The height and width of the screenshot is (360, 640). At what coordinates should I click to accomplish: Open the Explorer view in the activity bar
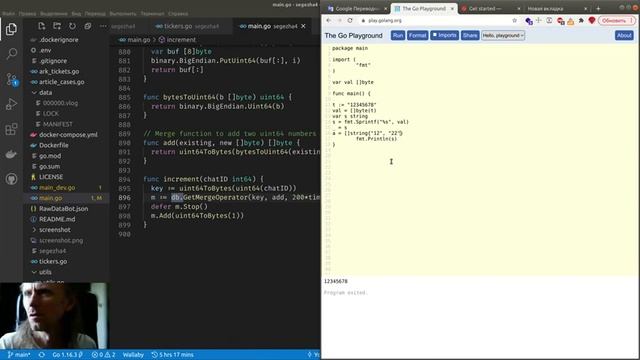click(11, 29)
